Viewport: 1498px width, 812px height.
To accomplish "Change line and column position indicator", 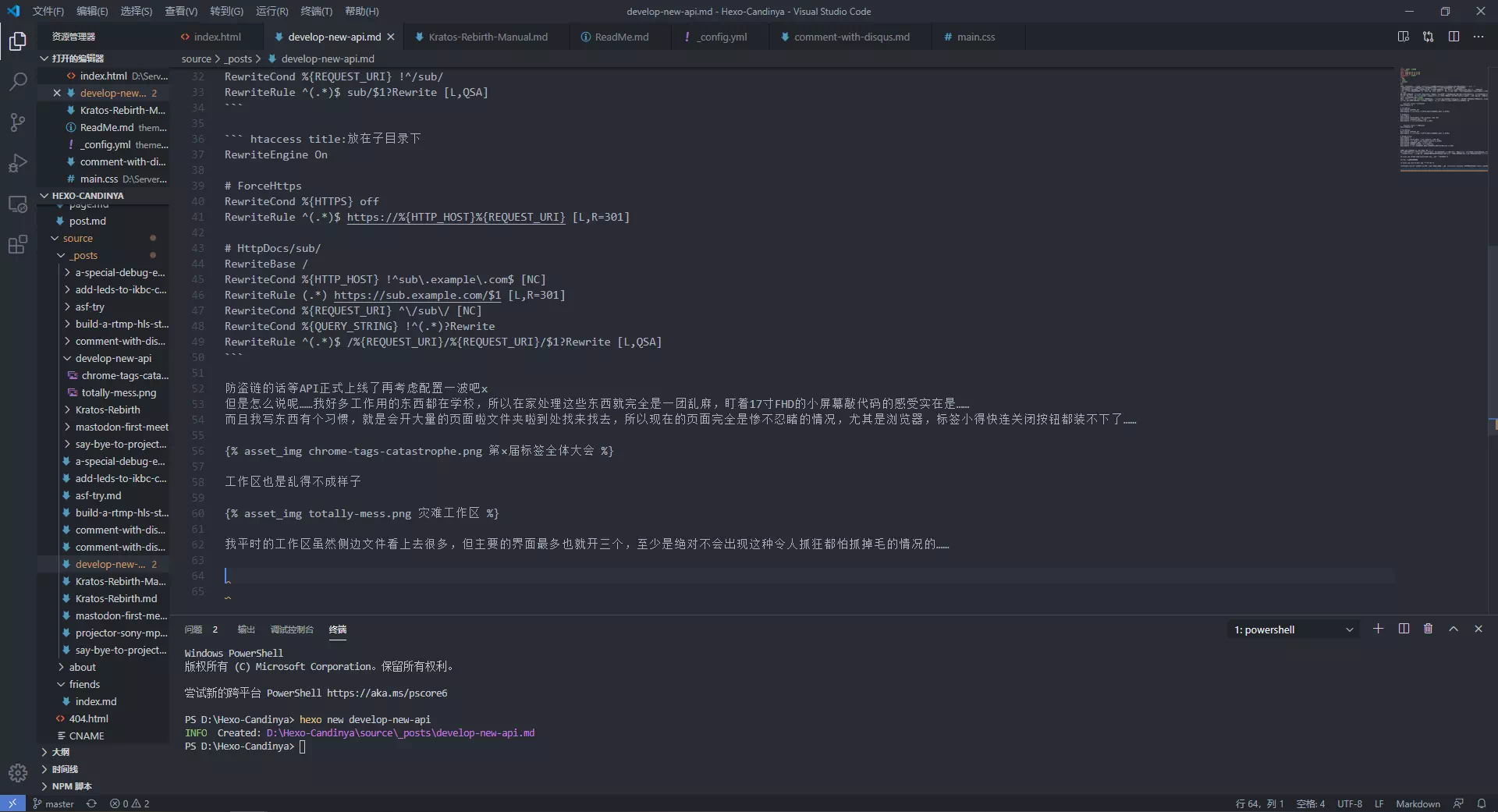I will pos(1259,803).
